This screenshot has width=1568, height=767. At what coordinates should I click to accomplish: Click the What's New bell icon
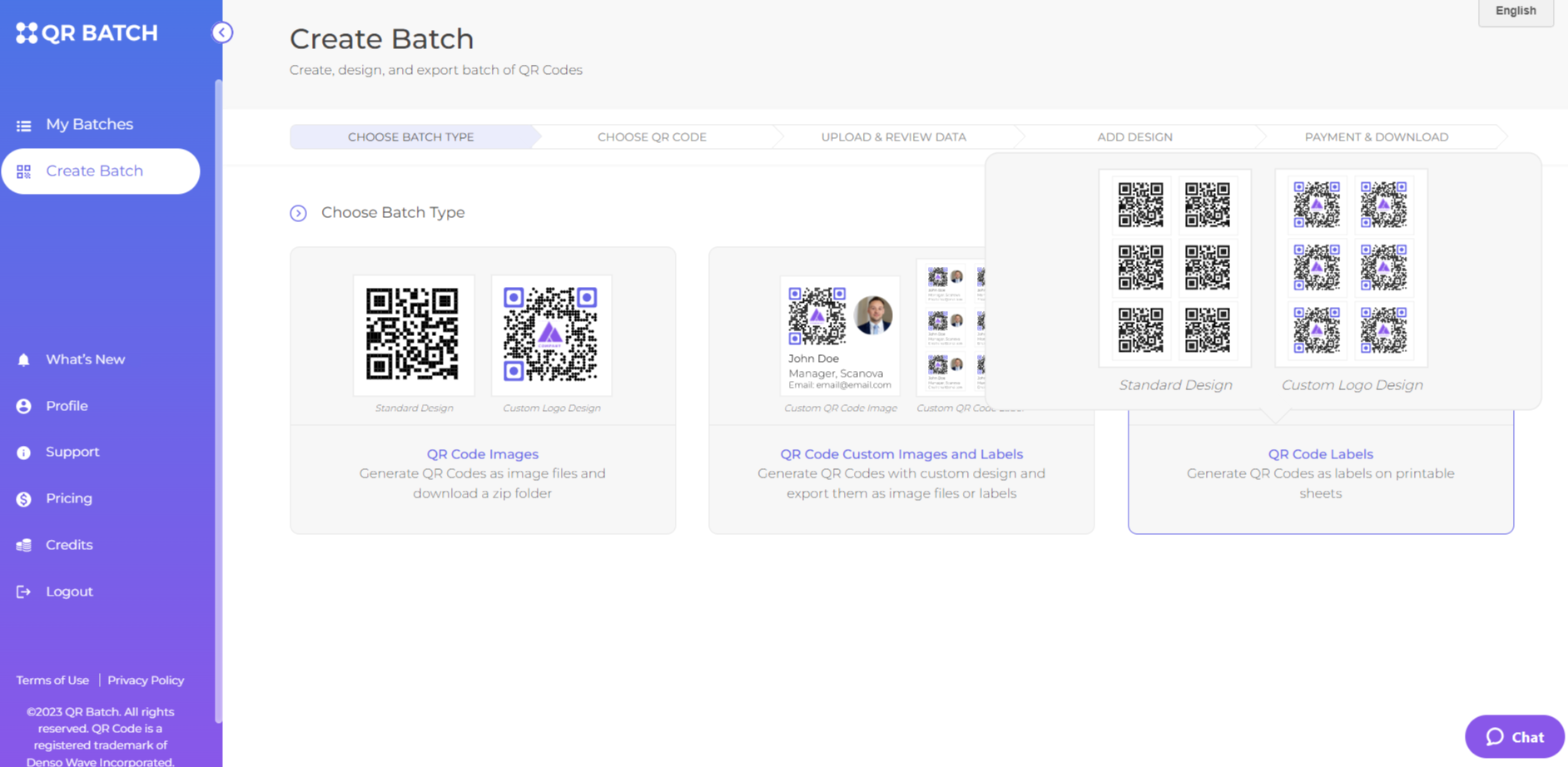(23, 360)
